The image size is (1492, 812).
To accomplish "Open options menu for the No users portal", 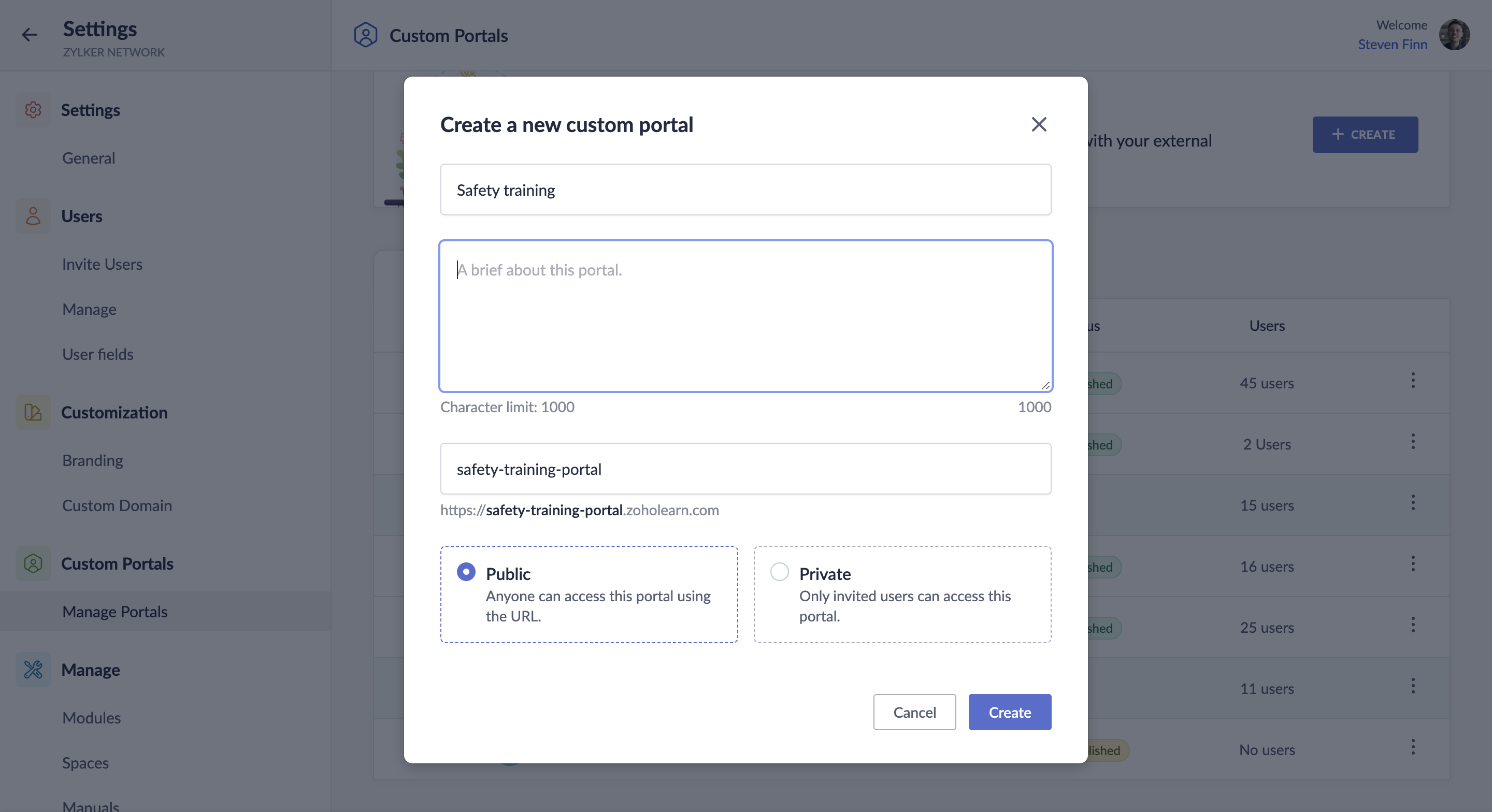I will click(x=1413, y=747).
